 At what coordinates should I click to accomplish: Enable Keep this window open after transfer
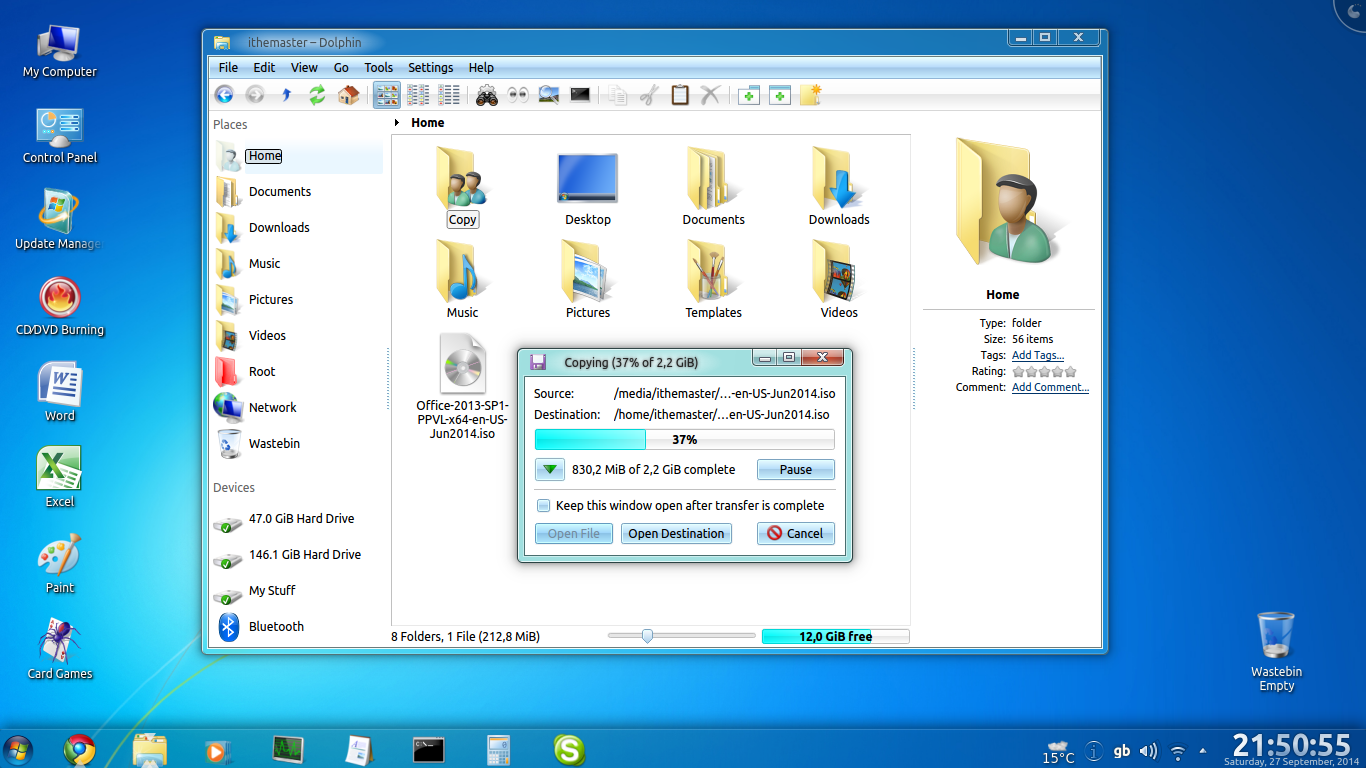point(543,506)
